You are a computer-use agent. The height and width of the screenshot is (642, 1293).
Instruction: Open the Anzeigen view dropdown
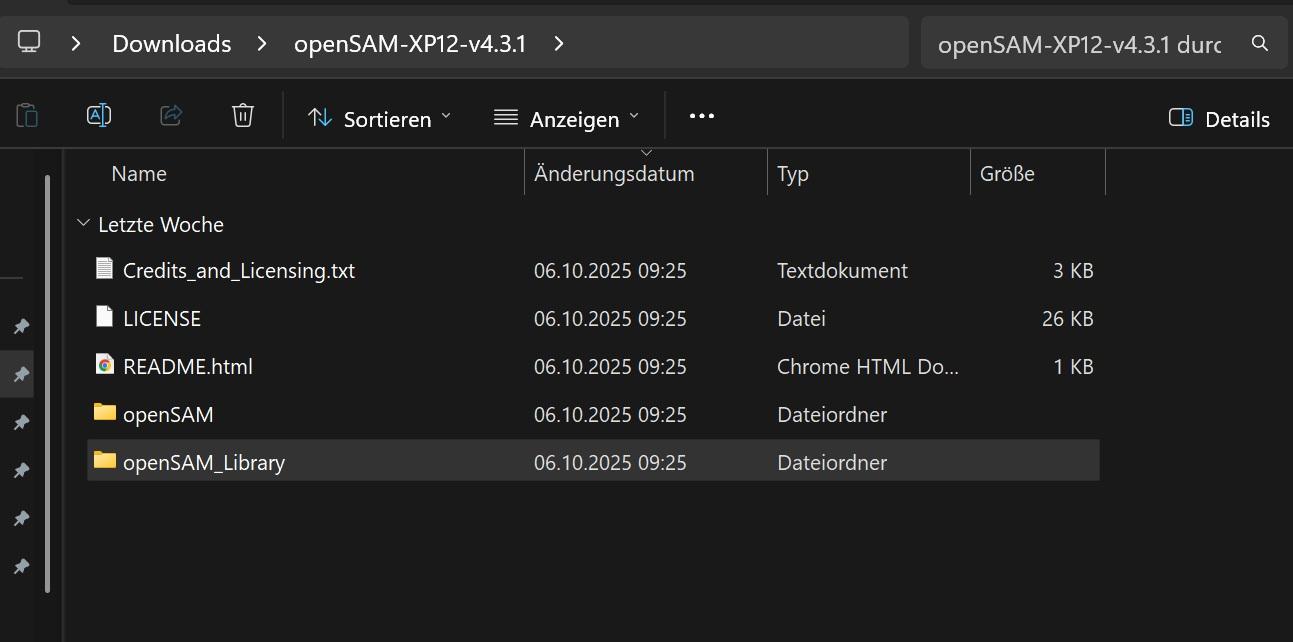(566, 119)
